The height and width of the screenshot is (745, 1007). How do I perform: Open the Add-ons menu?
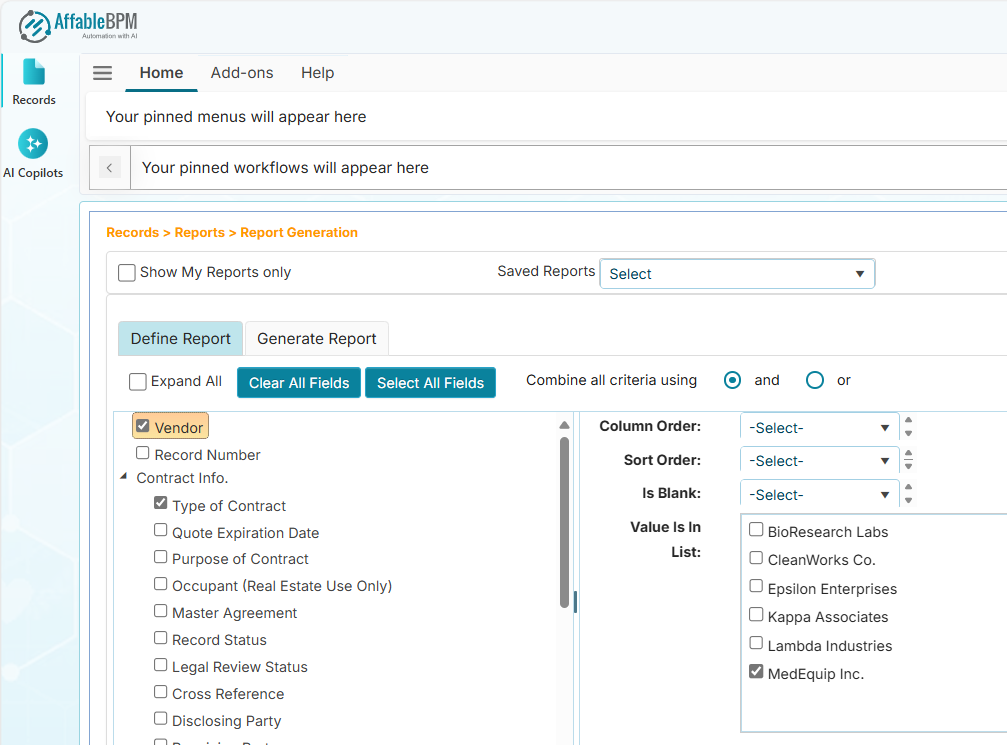[242, 72]
